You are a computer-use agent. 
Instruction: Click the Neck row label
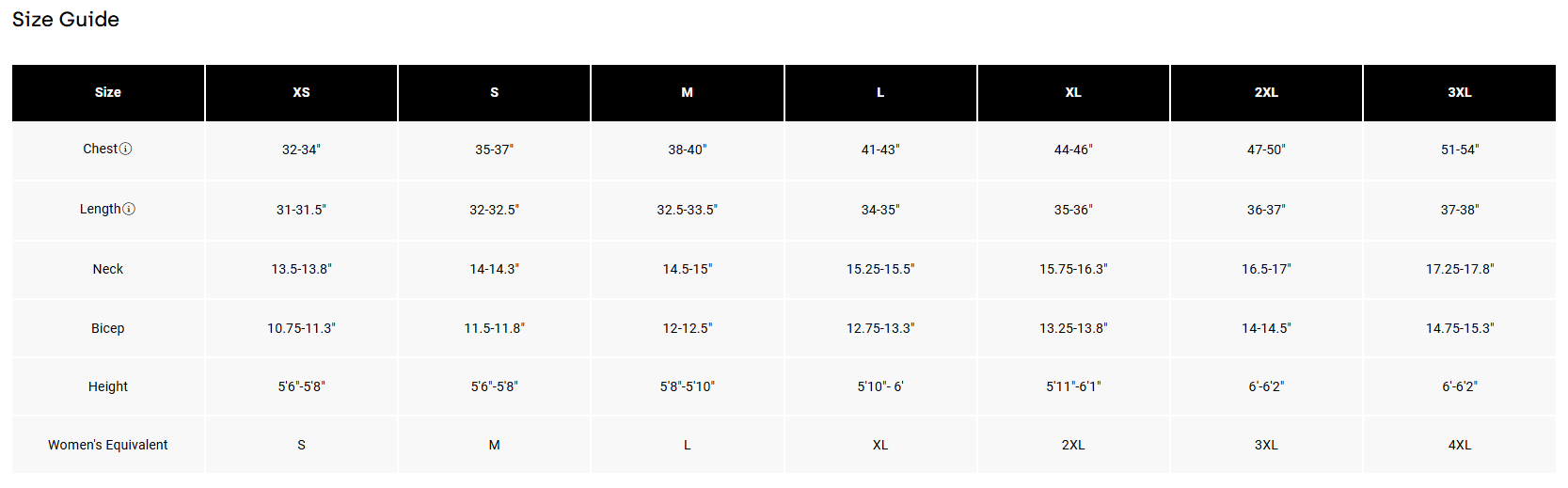pyautogui.click(x=108, y=269)
